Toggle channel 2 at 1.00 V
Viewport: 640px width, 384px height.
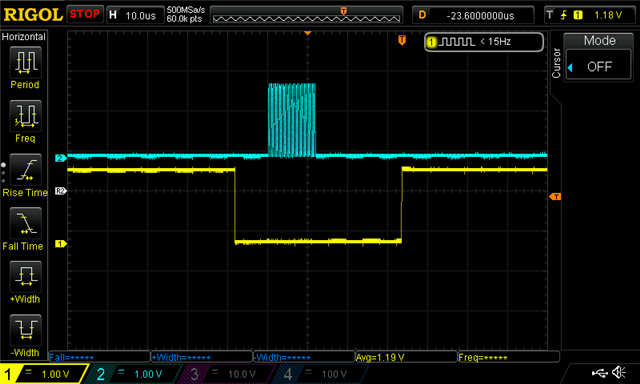click(x=131, y=373)
